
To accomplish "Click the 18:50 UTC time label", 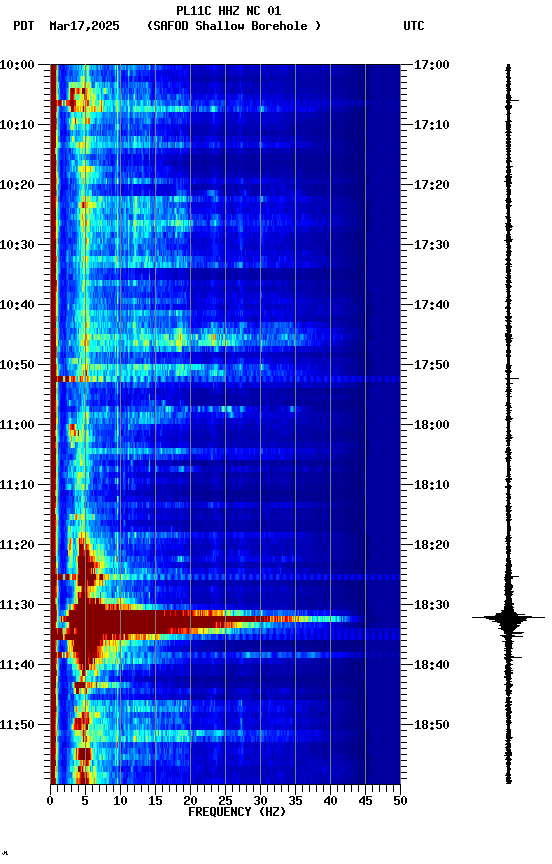I will [432, 725].
